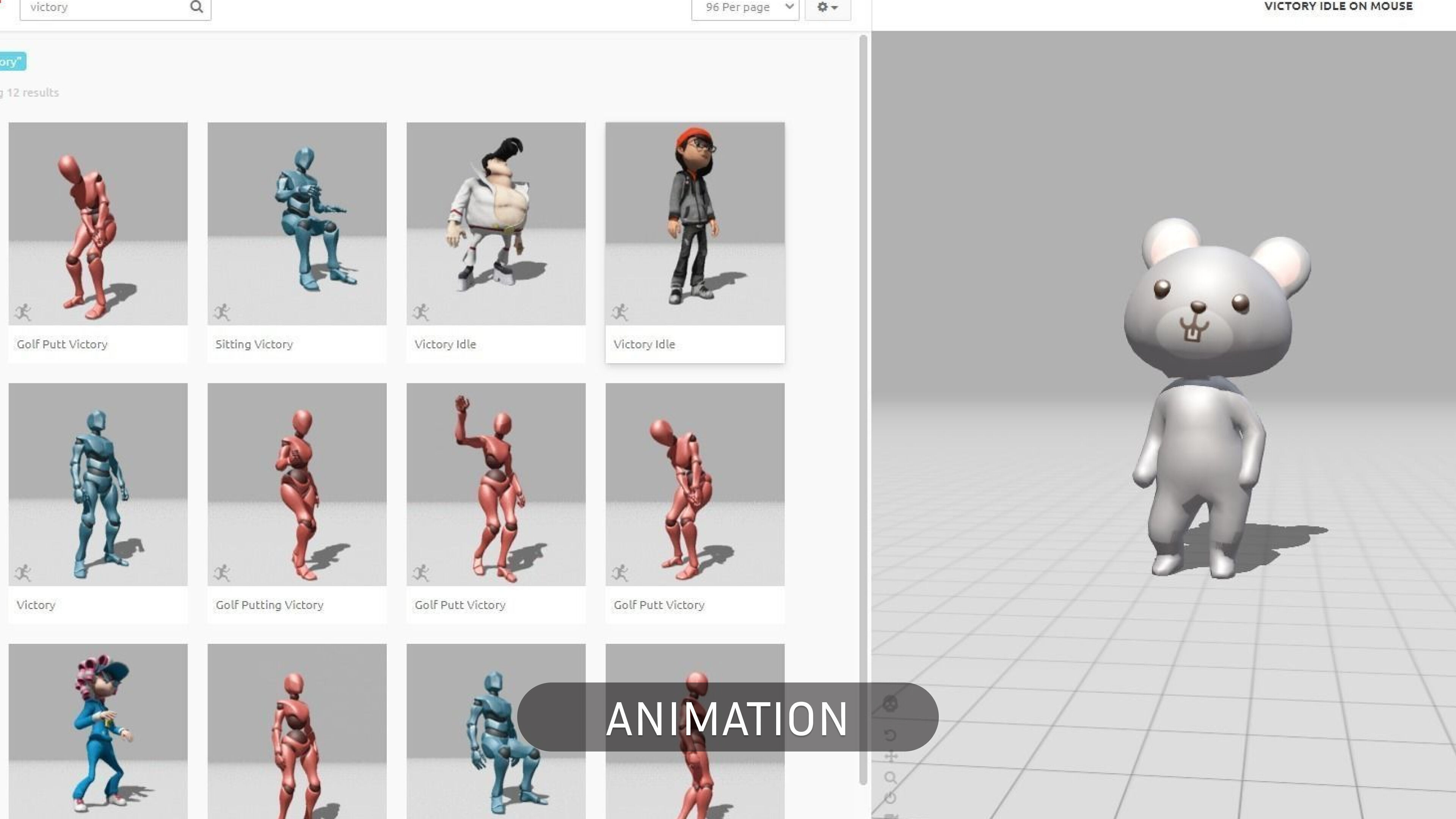Select Victory Idle thumbnail with orange beanie kid

pyautogui.click(x=695, y=224)
